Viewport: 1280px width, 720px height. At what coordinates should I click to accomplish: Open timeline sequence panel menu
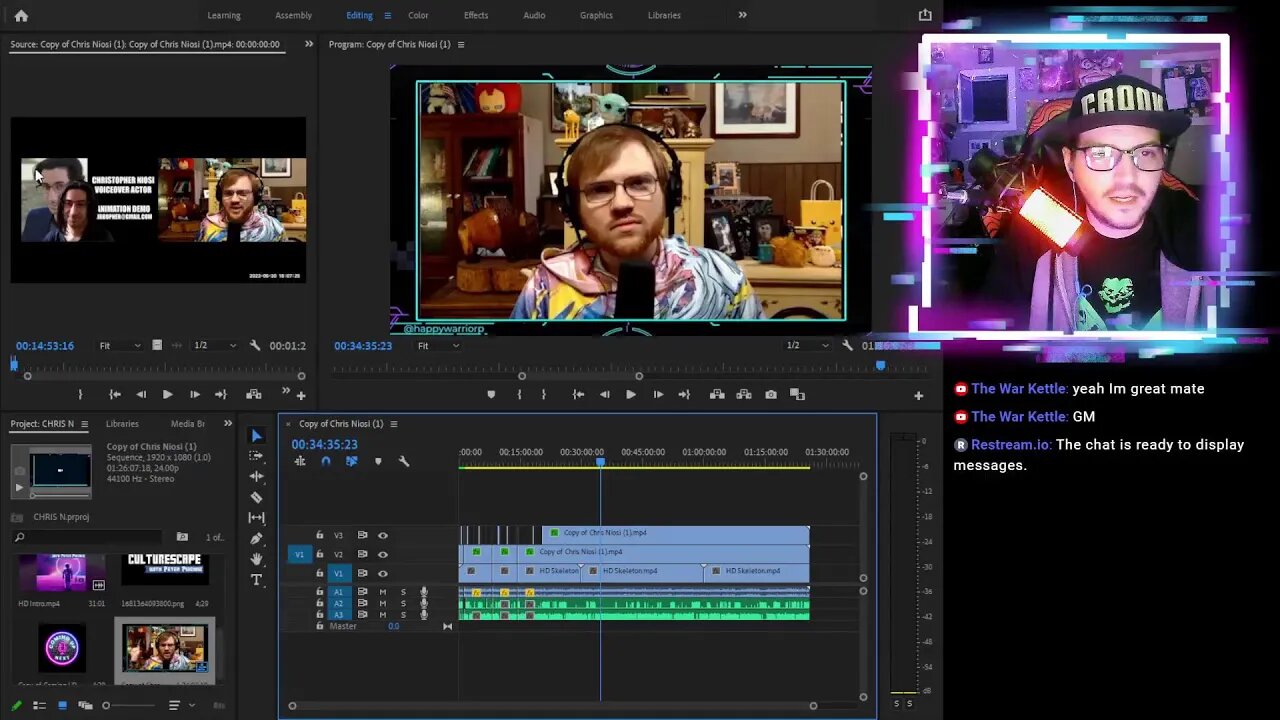[x=393, y=424]
